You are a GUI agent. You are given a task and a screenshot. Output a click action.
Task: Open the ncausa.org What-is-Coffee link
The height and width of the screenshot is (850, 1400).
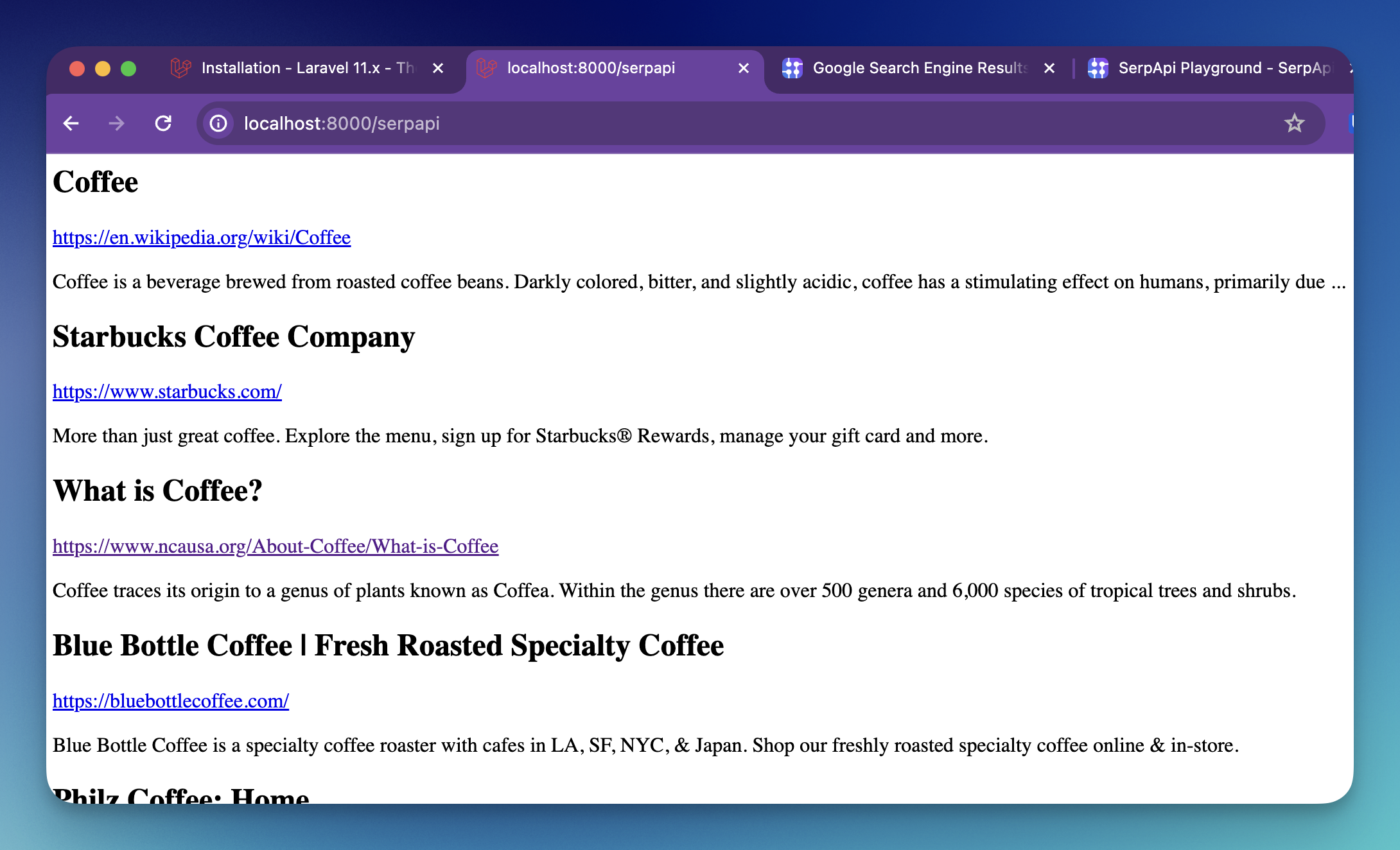(276, 546)
